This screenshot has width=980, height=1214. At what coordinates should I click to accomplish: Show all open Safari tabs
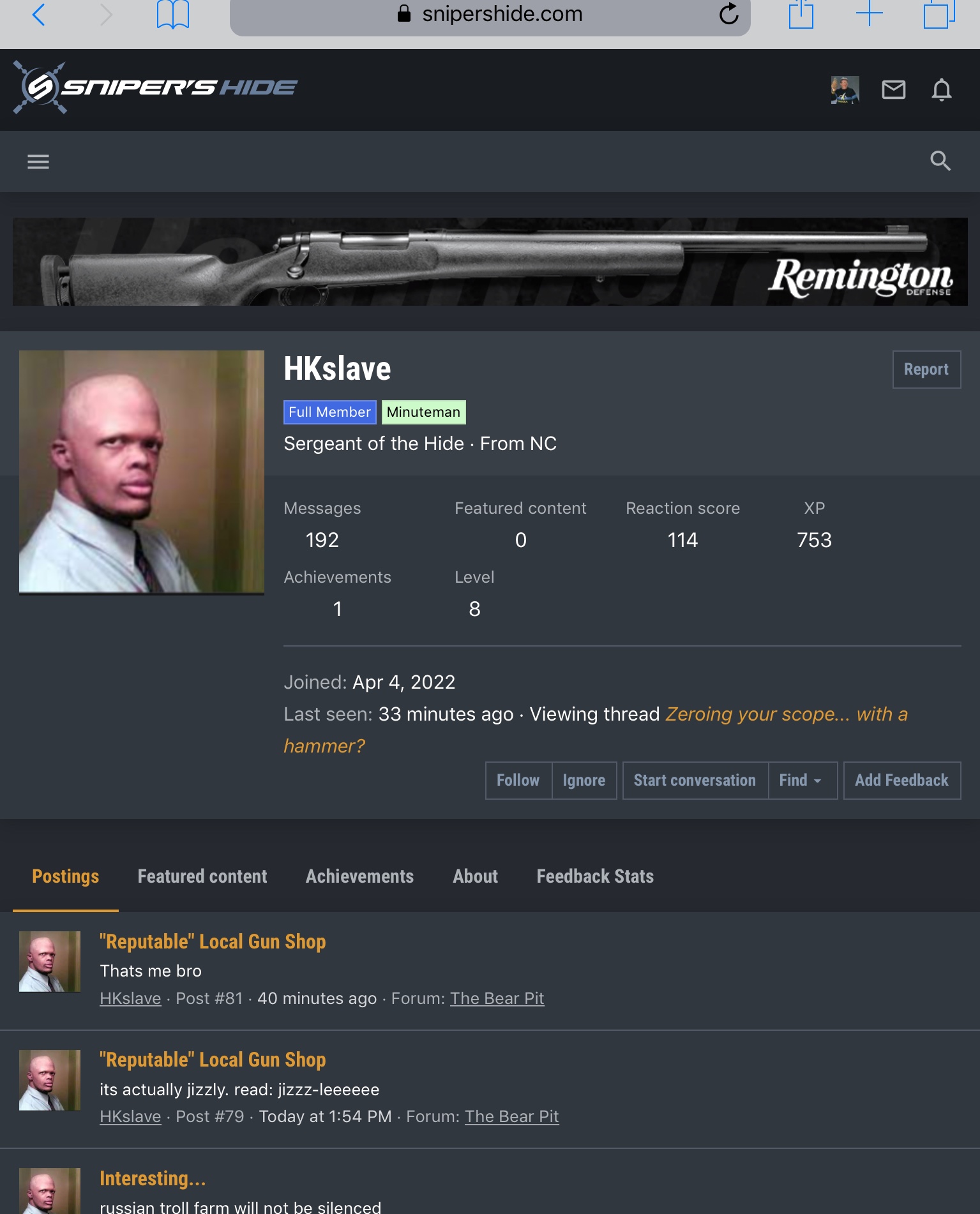point(939,14)
